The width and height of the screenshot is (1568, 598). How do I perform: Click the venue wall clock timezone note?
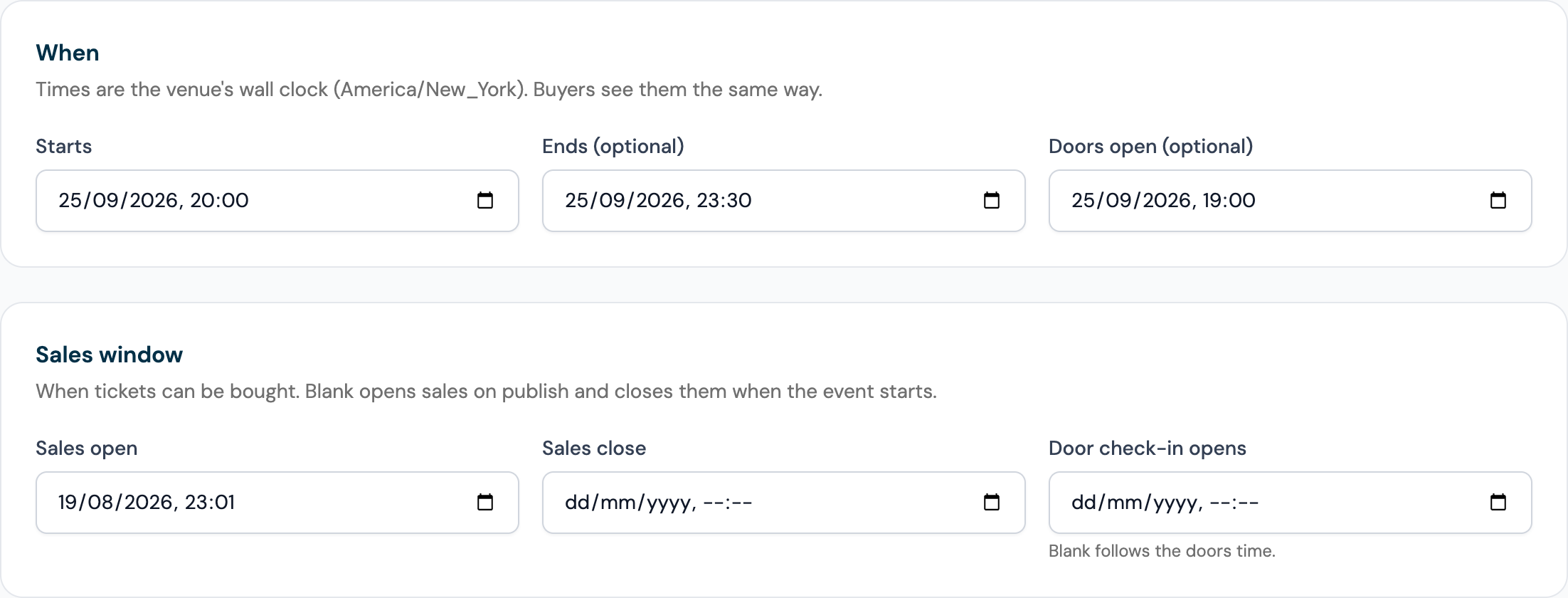pyautogui.click(x=430, y=90)
